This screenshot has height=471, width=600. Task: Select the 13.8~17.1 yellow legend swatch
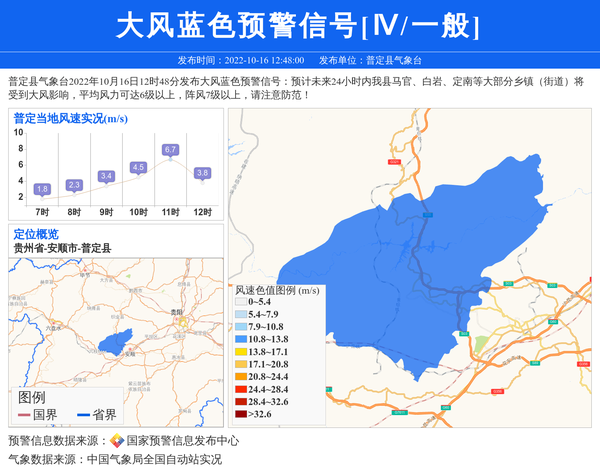pos(240,352)
